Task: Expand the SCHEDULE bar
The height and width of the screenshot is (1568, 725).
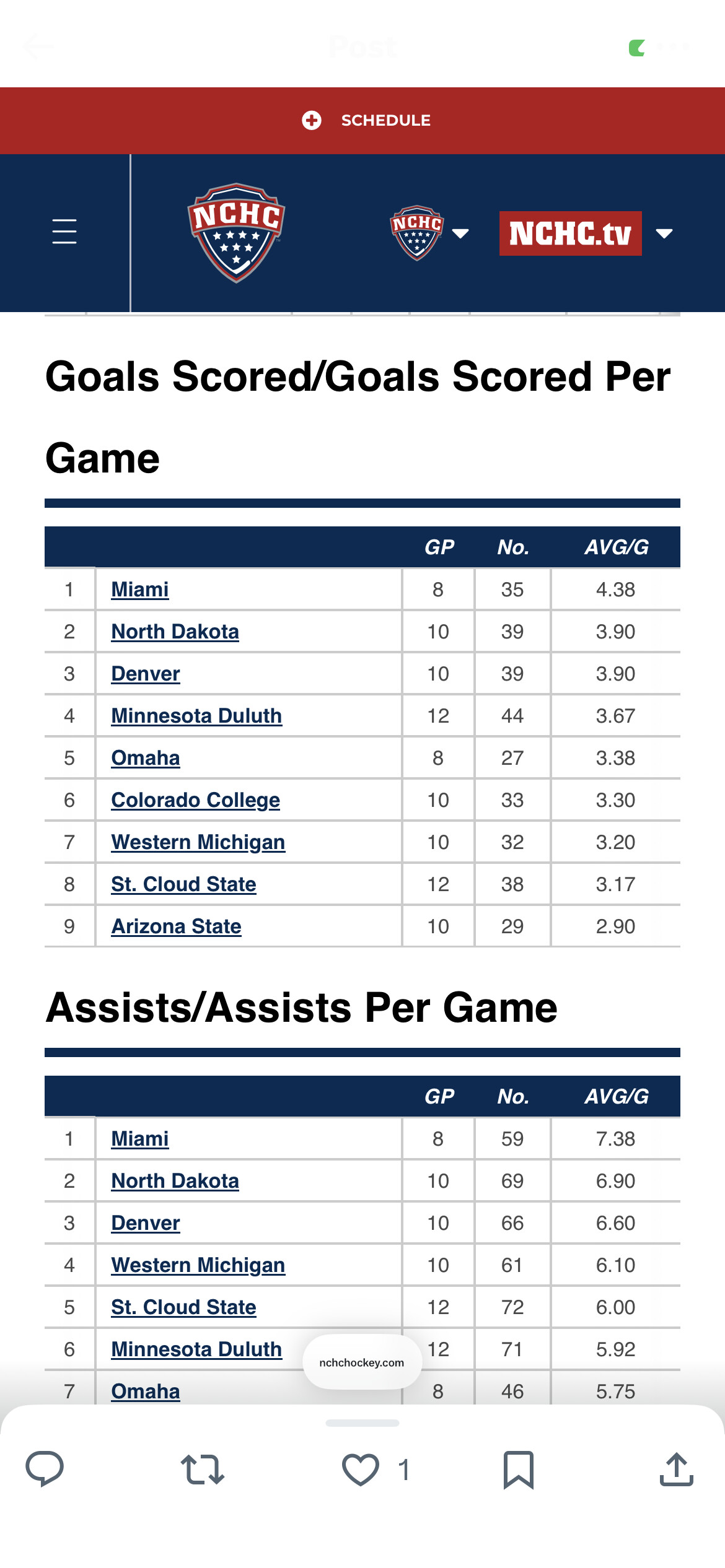Action: coord(385,120)
